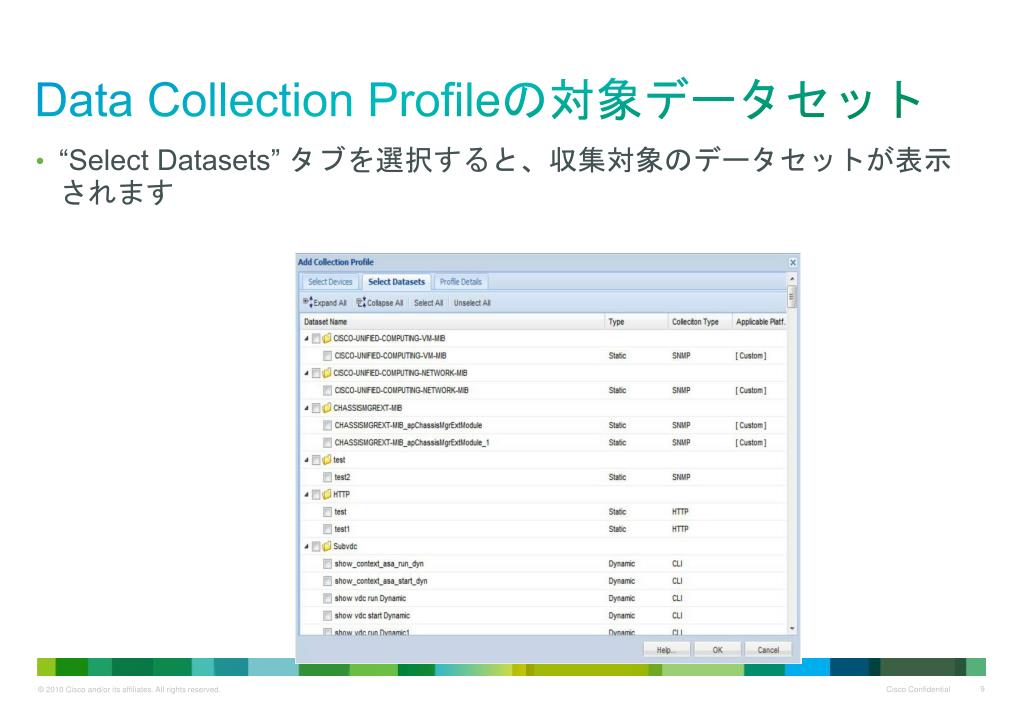Click the CHASSISMGREXT-MIB folder icon
The height and width of the screenshot is (708, 1023).
[x=327, y=408]
